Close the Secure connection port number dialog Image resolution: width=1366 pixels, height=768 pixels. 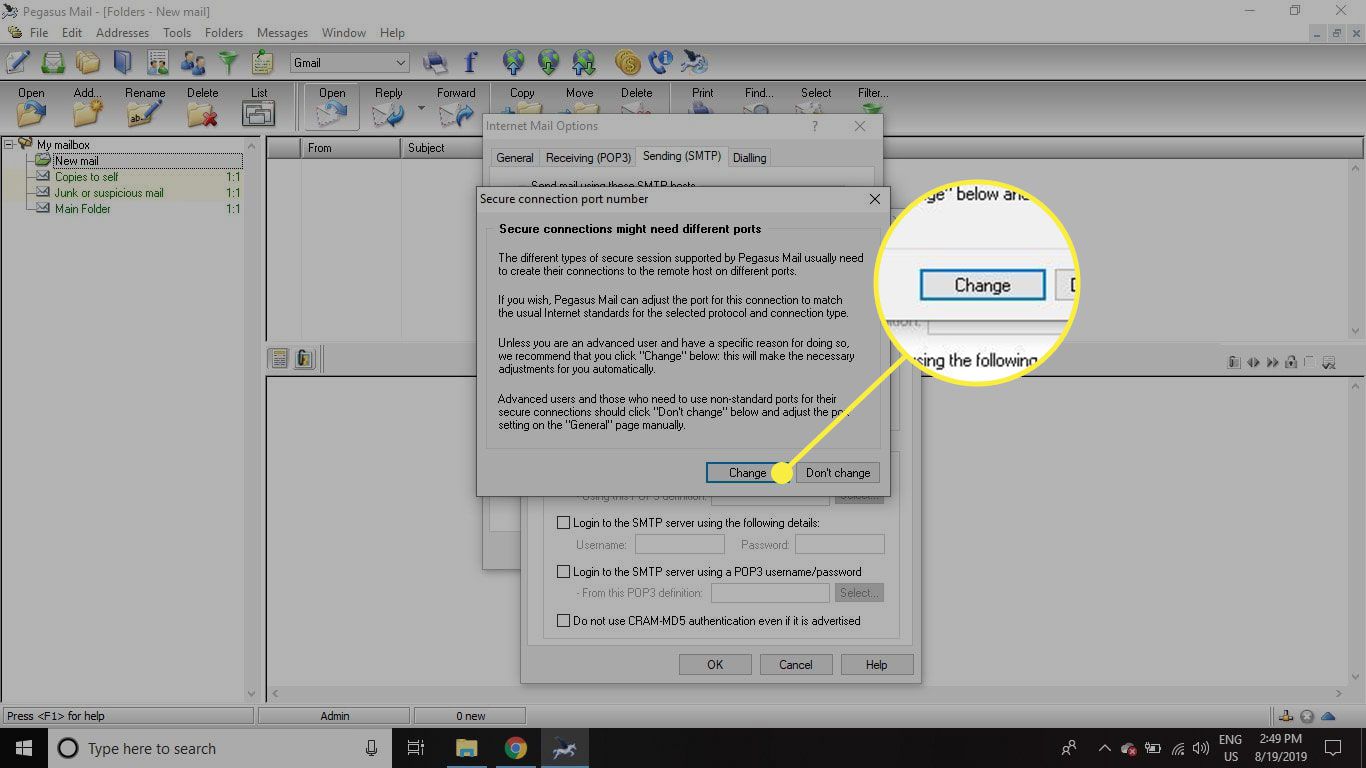pyautogui.click(x=874, y=199)
